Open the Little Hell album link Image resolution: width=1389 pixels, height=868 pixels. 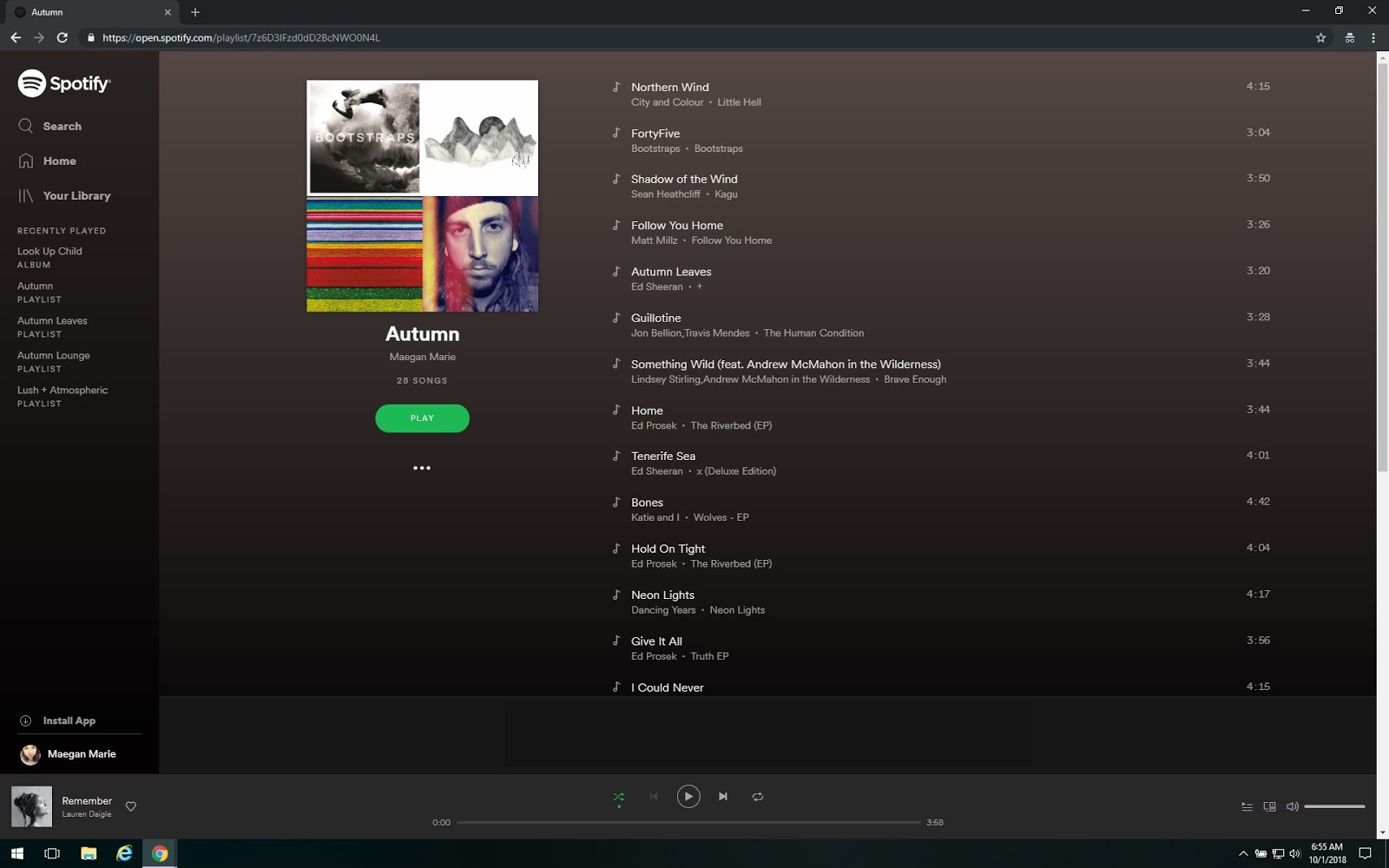point(739,102)
